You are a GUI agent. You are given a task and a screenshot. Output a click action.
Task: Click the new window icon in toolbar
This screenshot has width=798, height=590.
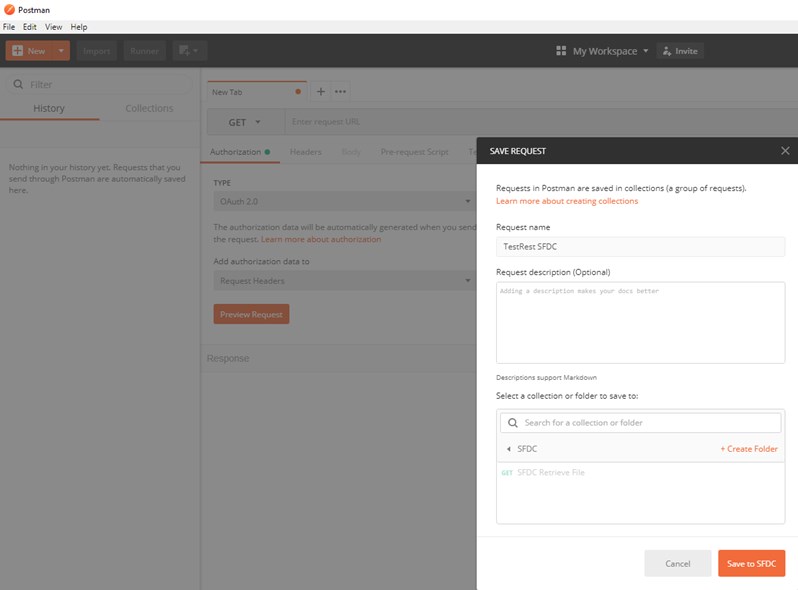(189, 51)
